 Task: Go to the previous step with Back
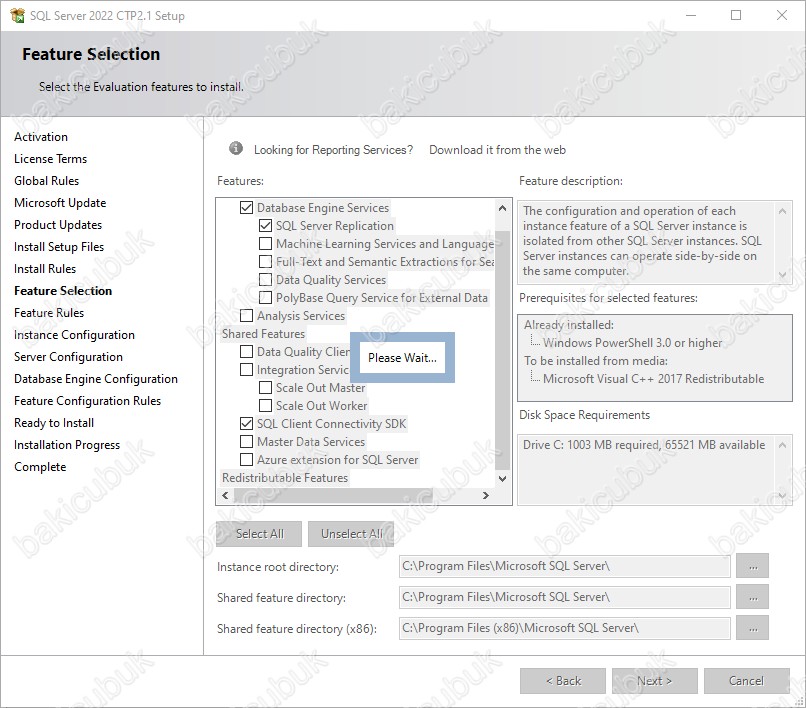coord(563,681)
